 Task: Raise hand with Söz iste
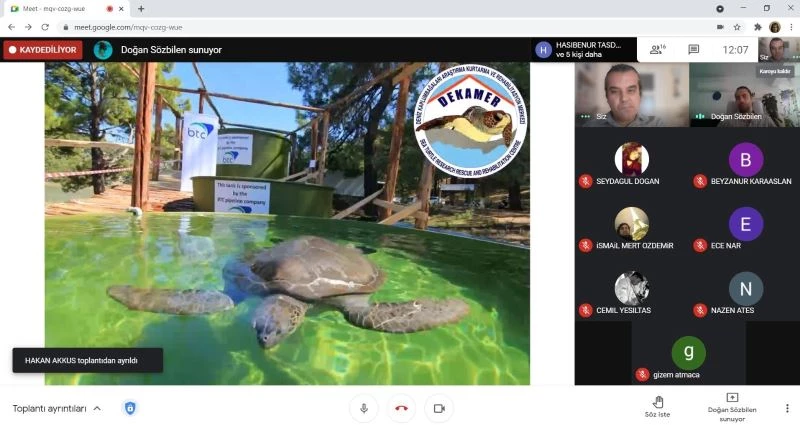[x=657, y=404]
